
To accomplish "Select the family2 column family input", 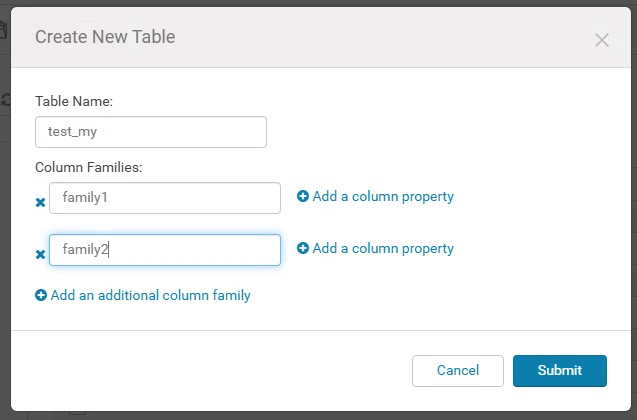I will (x=165, y=250).
